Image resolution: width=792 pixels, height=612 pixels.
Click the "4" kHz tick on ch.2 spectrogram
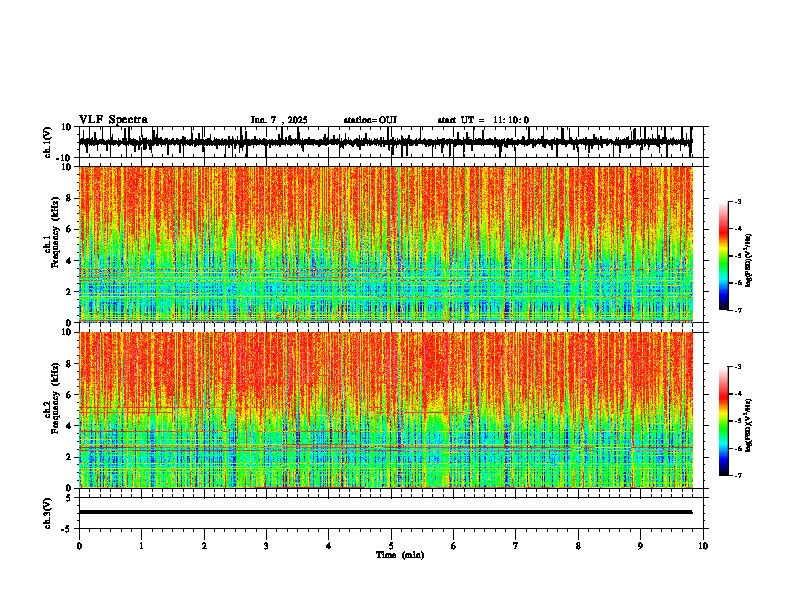(70, 426)
